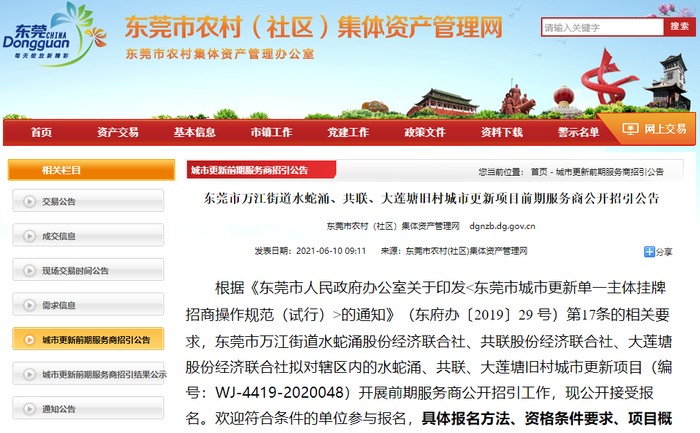Click the monitor icon beside 网上交易
The height and width of the screenshot is (433, 700).
(x=630, y=129)
